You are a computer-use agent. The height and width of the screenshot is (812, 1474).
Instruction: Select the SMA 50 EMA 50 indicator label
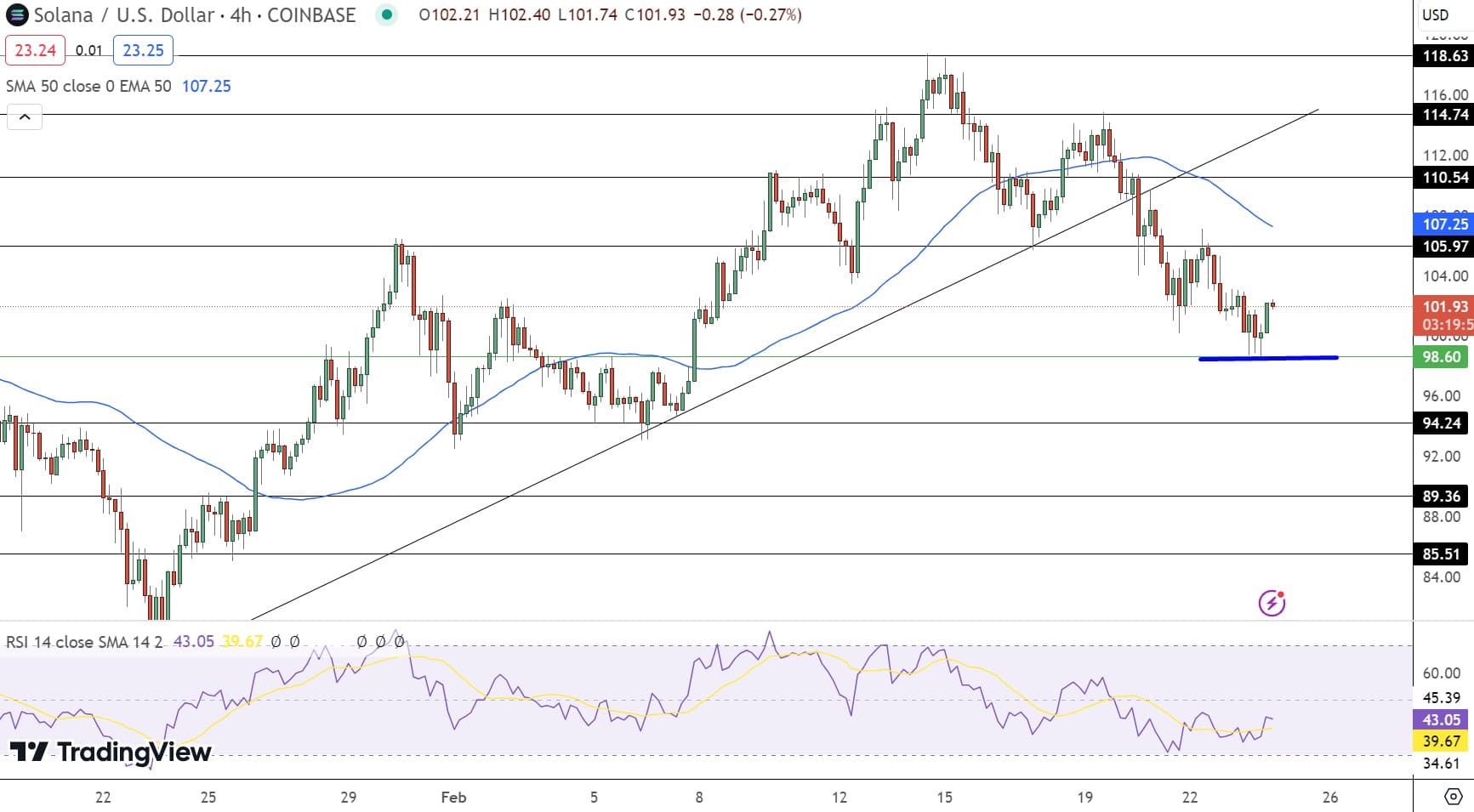88,86
